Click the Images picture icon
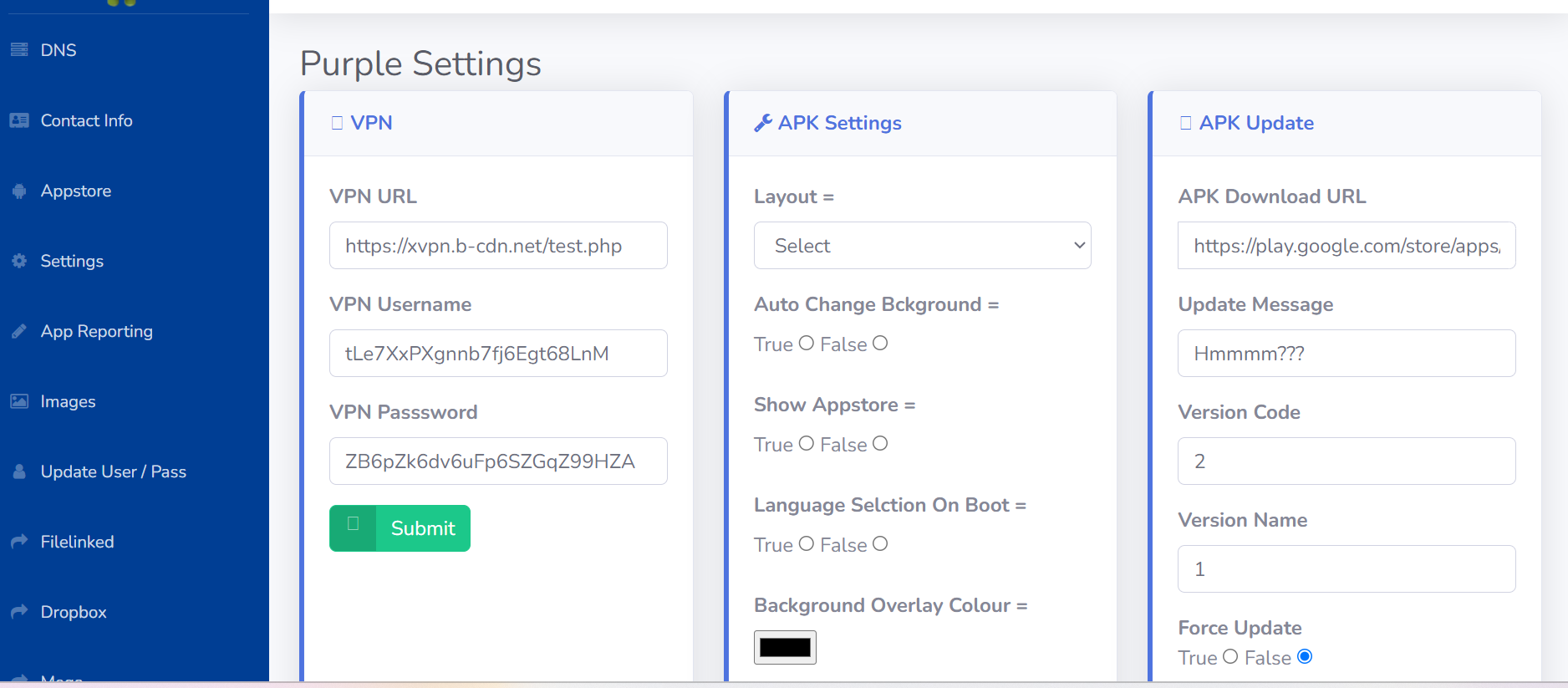 [x=19, y=401]
